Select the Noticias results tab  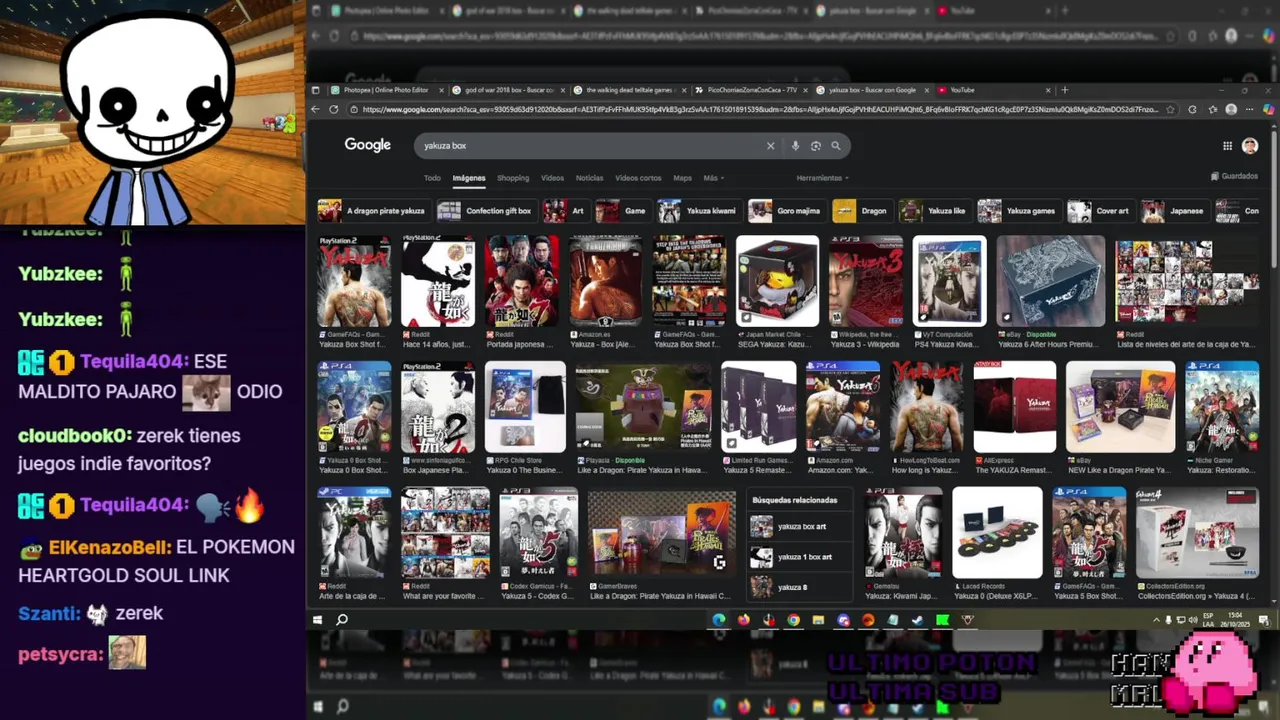pos(589,178)
